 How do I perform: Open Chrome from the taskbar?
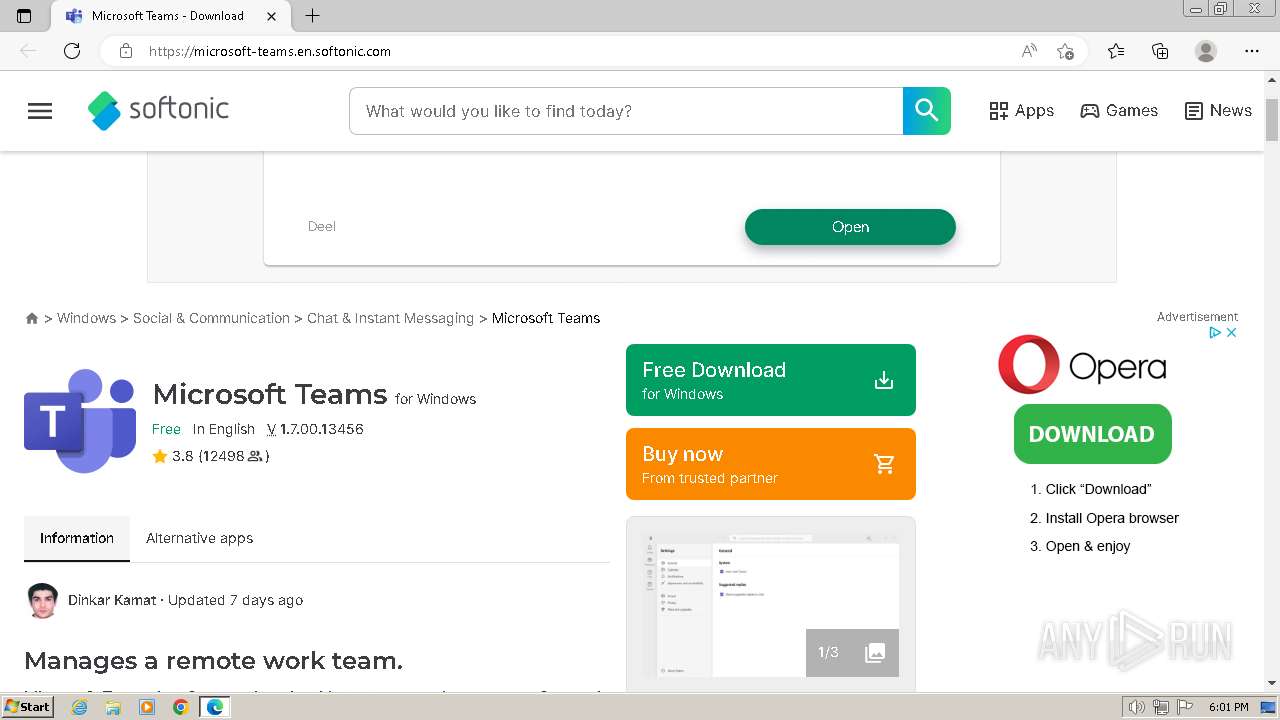click(180, 707)
